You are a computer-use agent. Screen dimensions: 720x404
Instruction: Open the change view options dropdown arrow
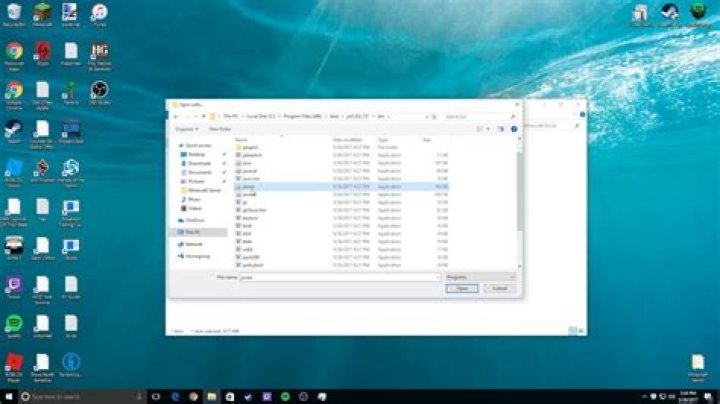[488, 129]
